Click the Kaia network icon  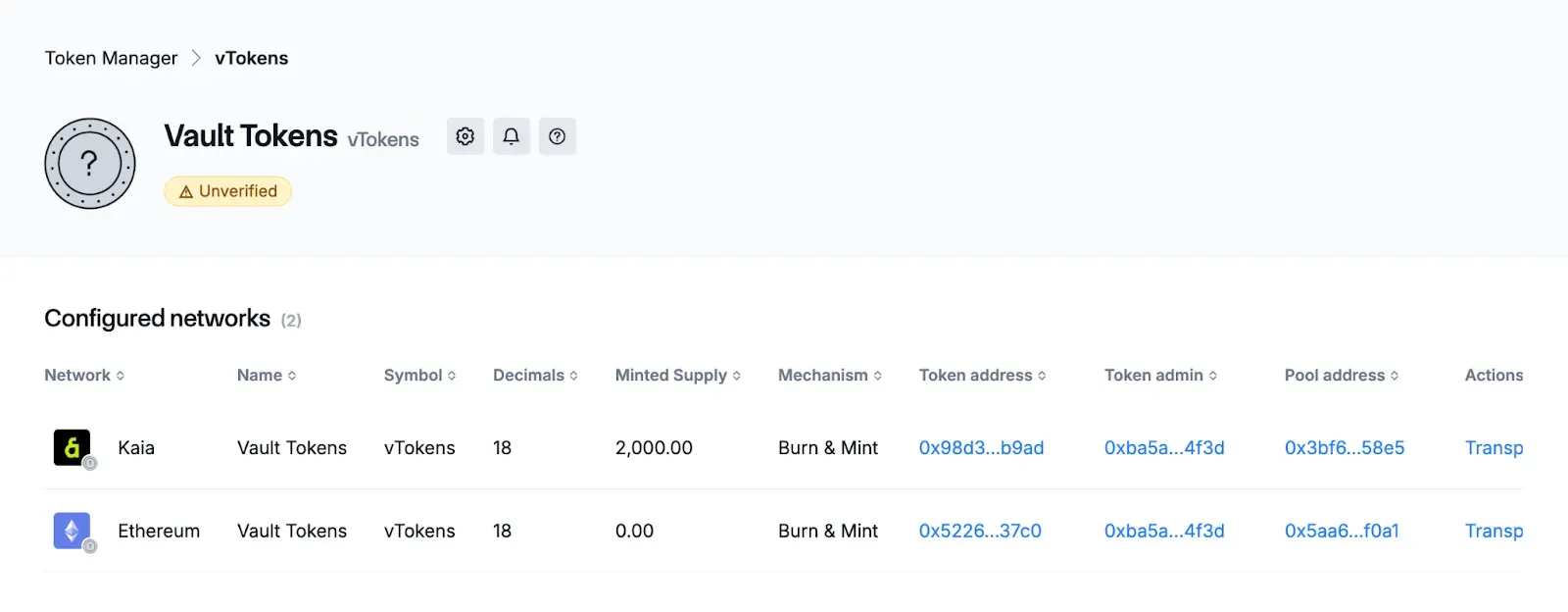point(73,448)
